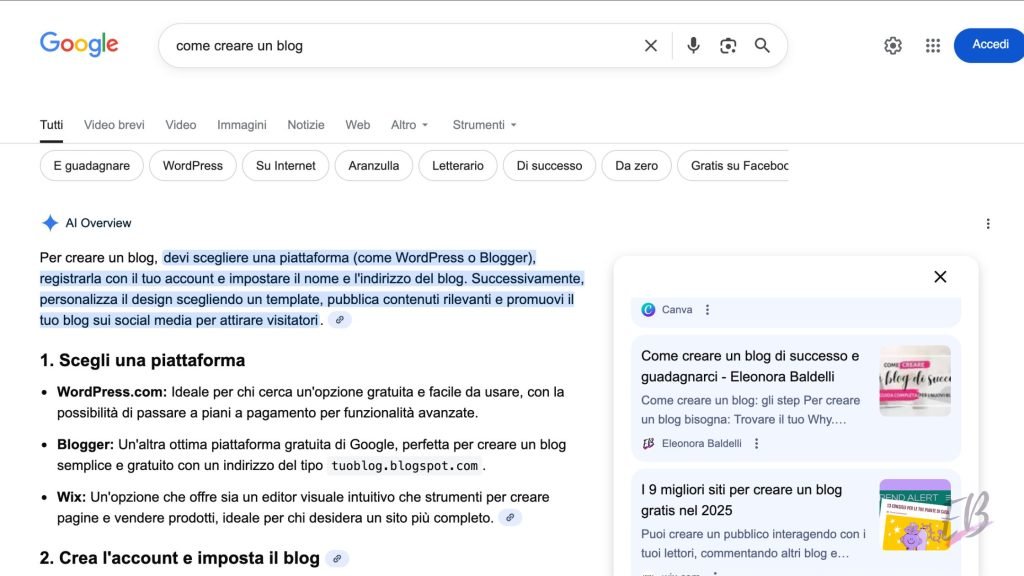Open three-dot menu next to Eleonora Baldelli
This screenshot has width=1024, height=576.
pos(756,443)
